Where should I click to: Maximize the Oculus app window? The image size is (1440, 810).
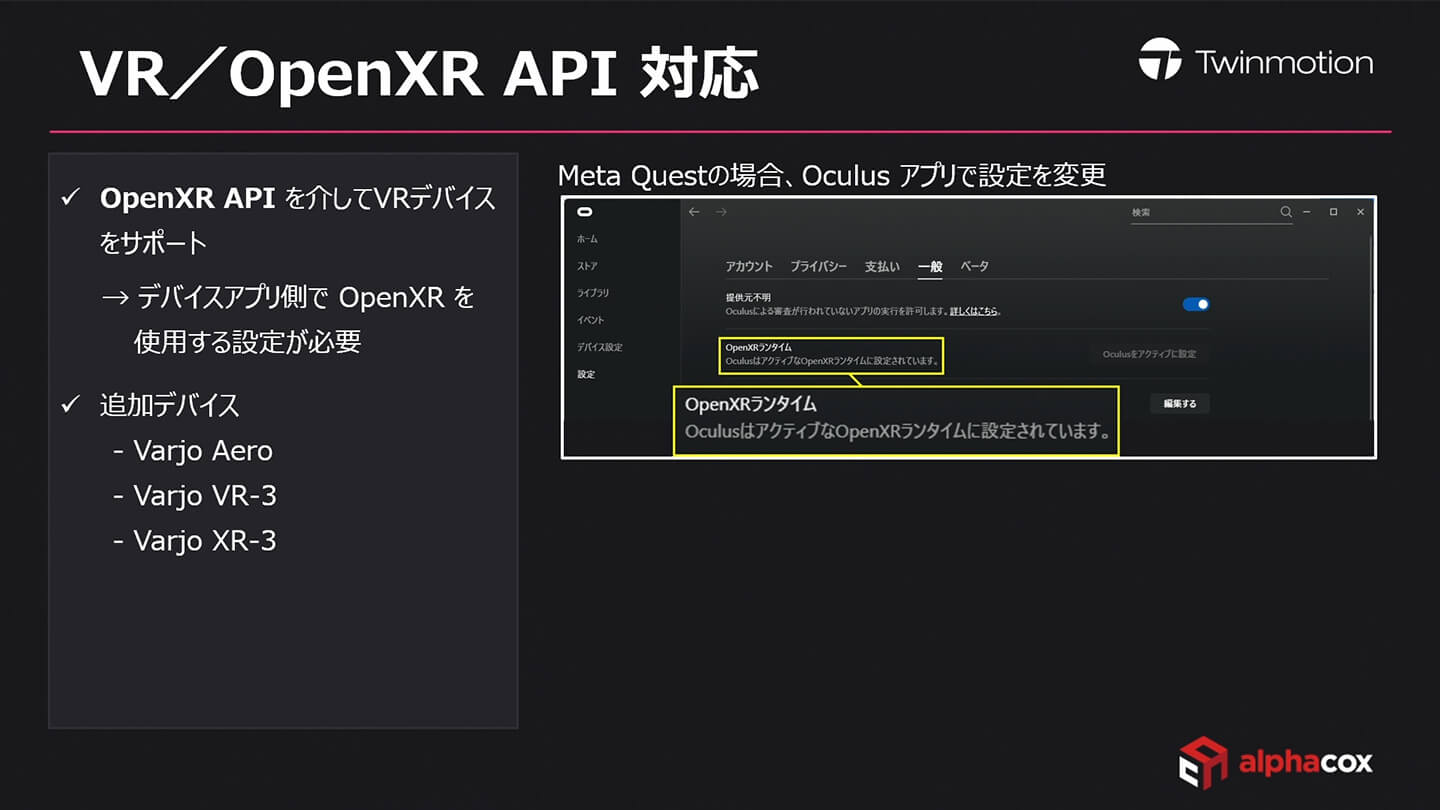click(1334, 212)
